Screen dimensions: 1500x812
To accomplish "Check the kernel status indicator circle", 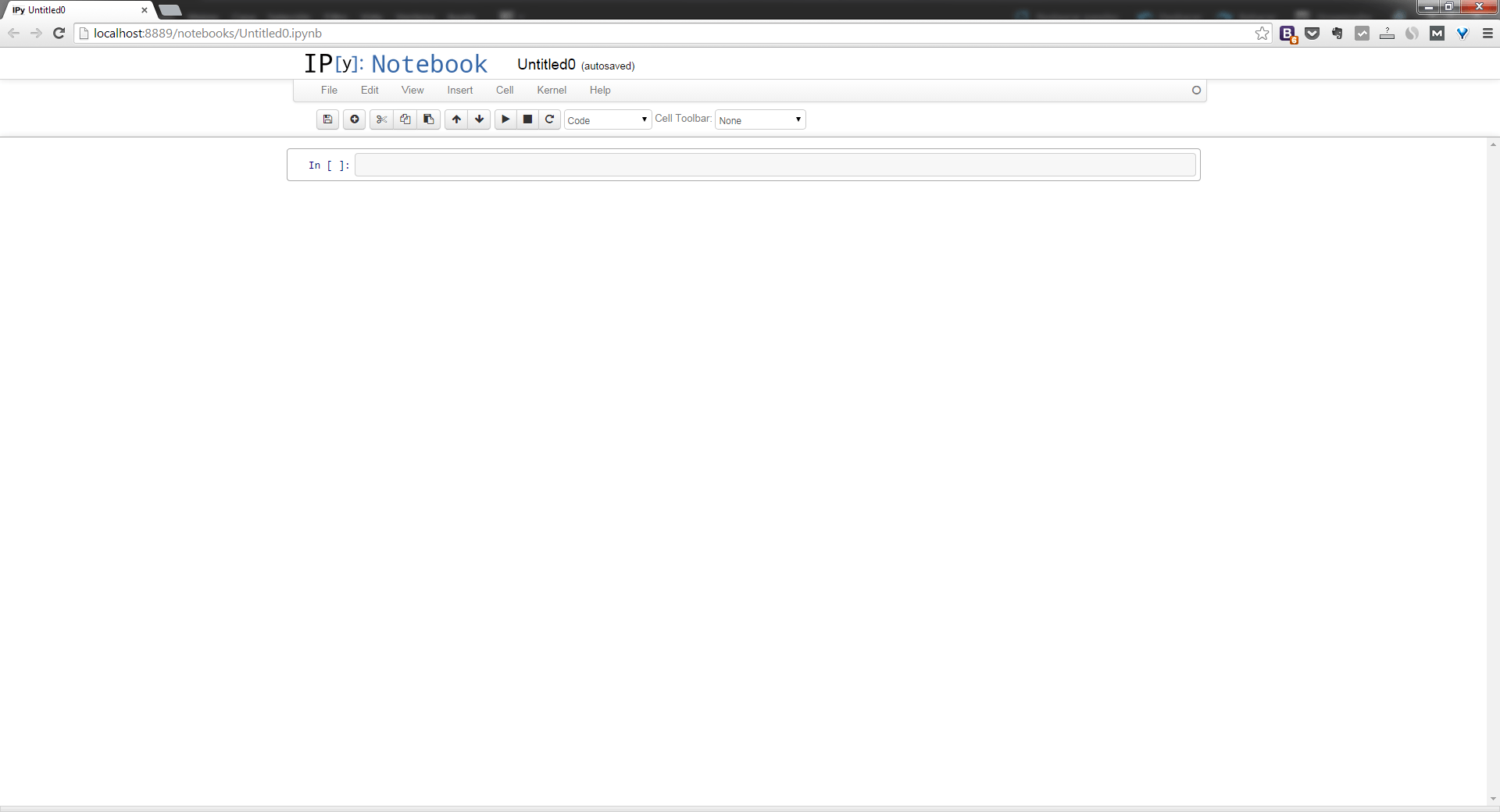I will 1195,91.
